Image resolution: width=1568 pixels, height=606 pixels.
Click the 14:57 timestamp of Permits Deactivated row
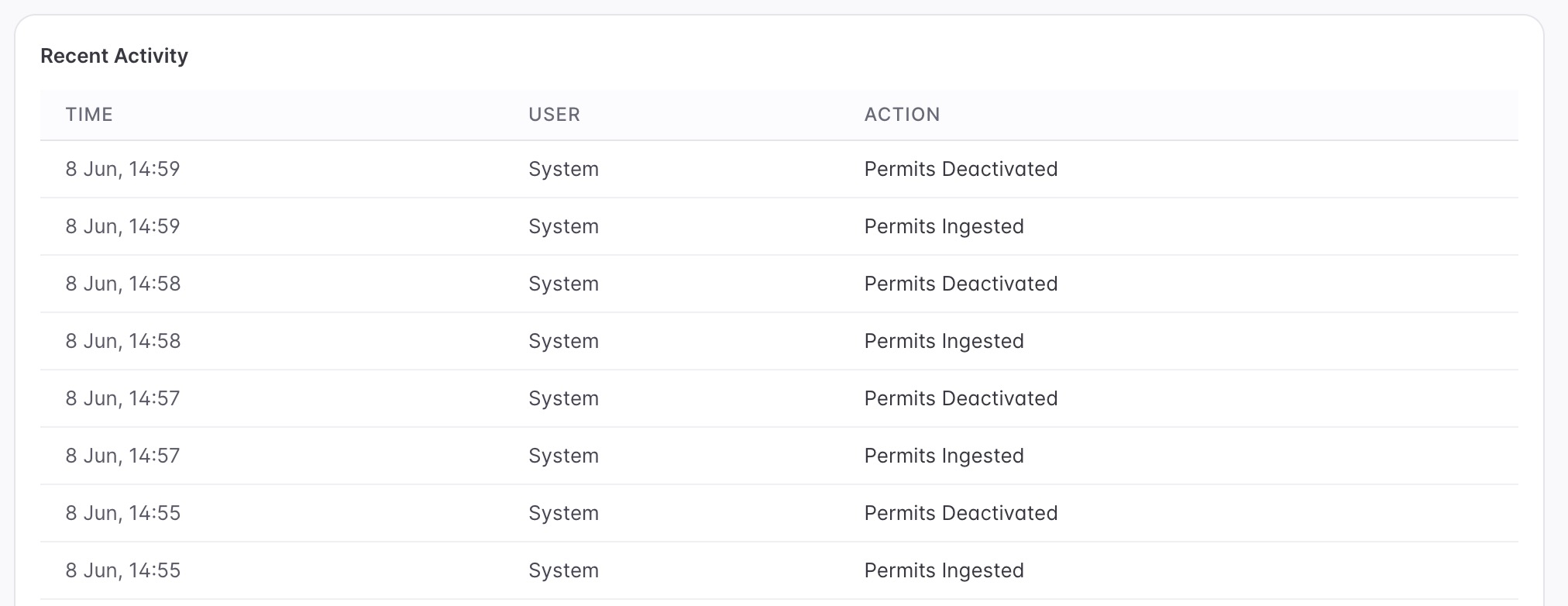click(122, 398)
